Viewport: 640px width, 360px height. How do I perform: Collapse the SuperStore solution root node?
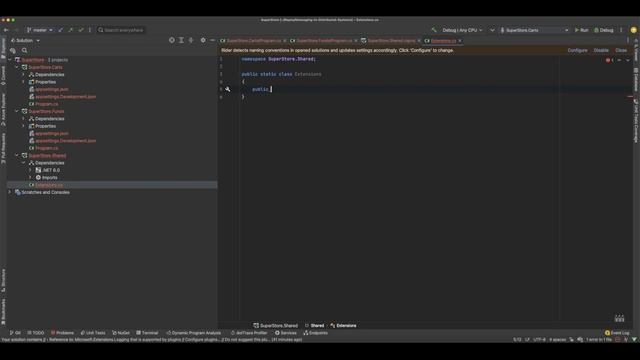click(x=10, y=60)
